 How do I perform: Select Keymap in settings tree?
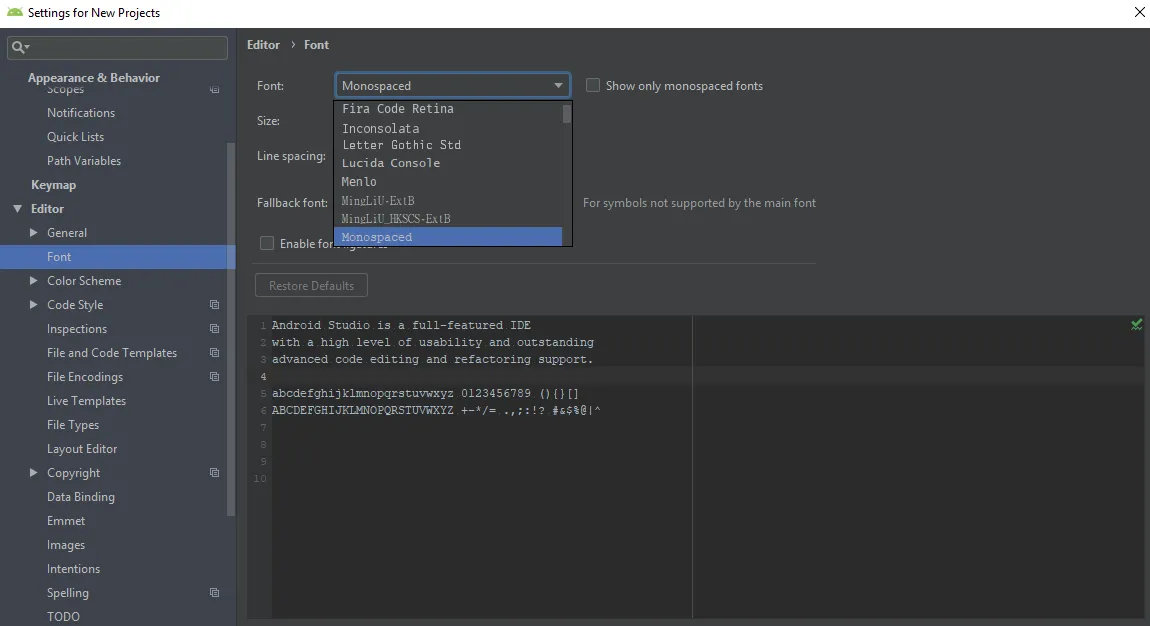pyautogui.click(x=54, y=185)
